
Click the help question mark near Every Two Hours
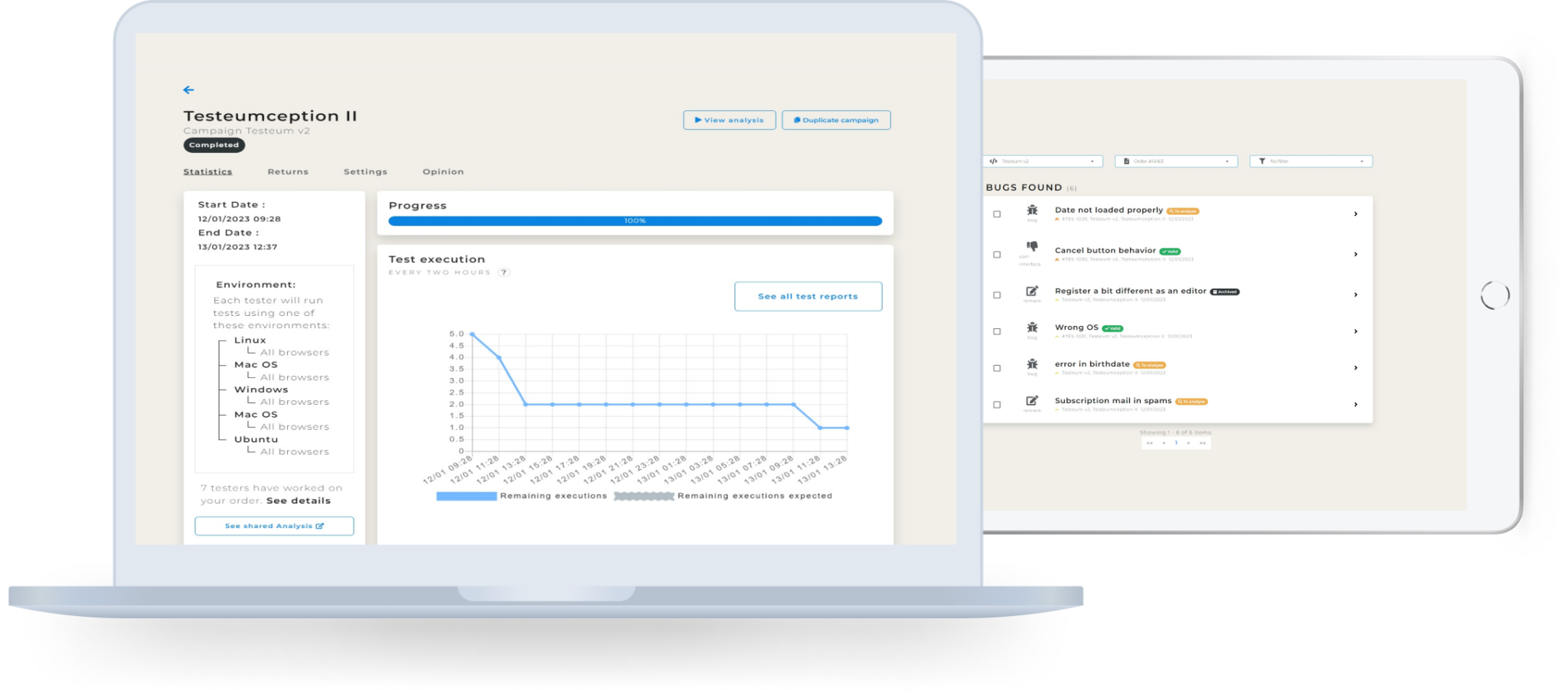coord(505,272)
